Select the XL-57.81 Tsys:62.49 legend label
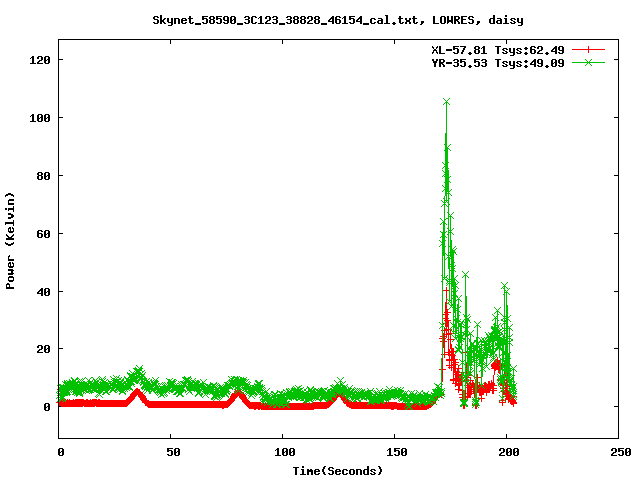 pyautogui.click(x=498, y=50)
